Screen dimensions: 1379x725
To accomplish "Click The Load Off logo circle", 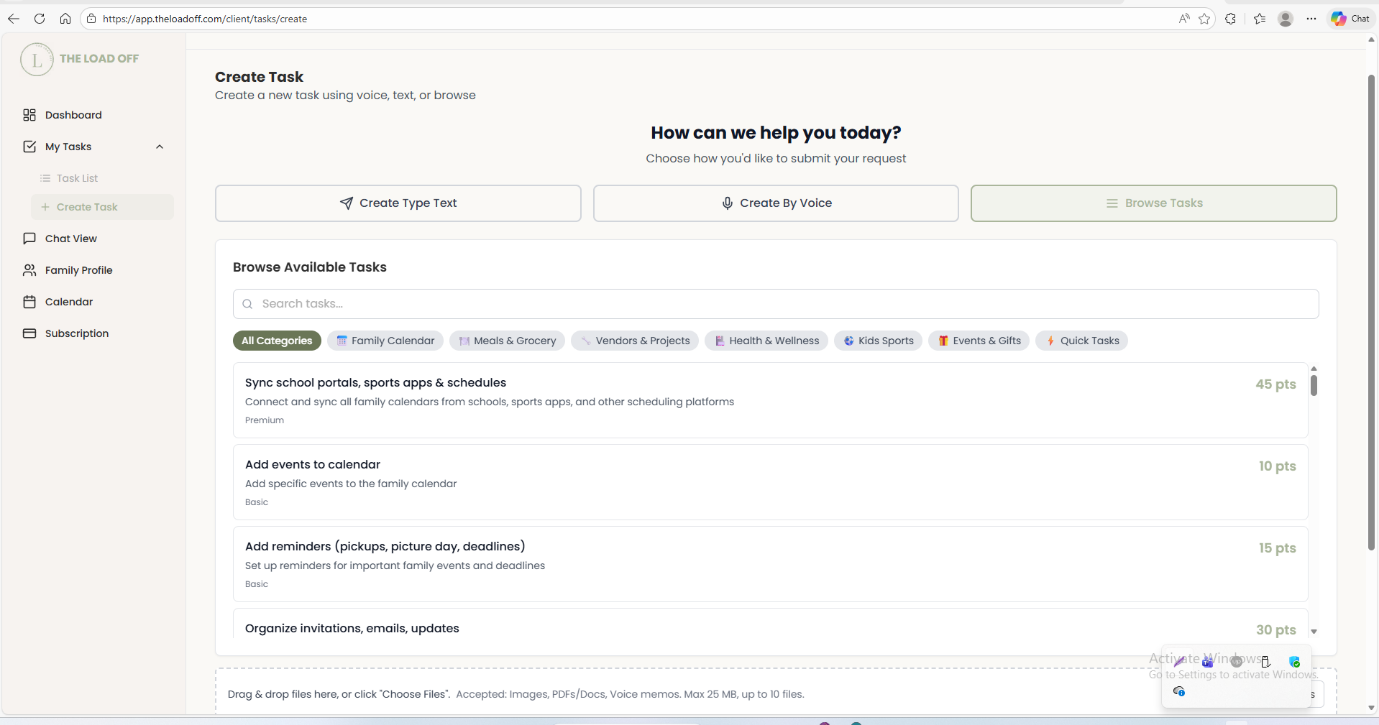I will click(37, 59).
